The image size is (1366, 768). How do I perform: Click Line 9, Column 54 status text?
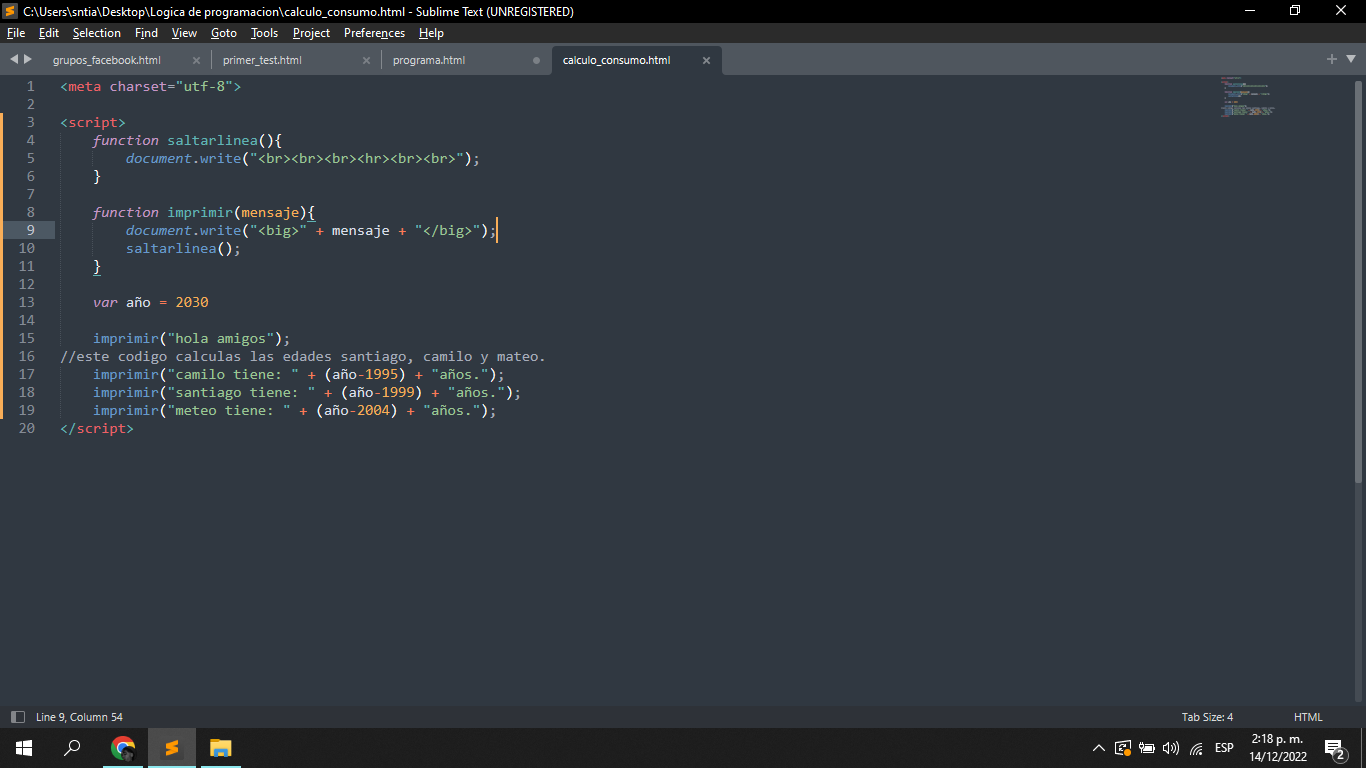[79, 717]
